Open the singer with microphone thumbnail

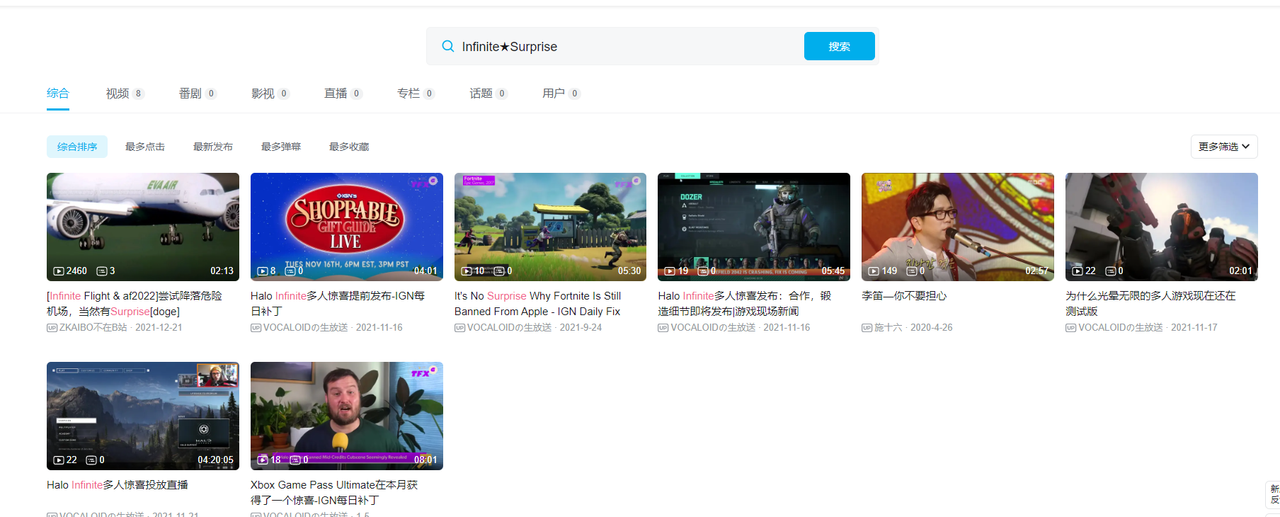click(x=958, y=227)
